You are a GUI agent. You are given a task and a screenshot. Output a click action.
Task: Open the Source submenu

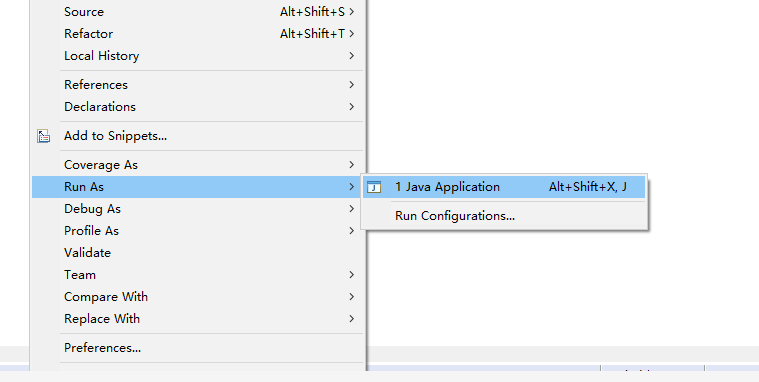(197, 12)
